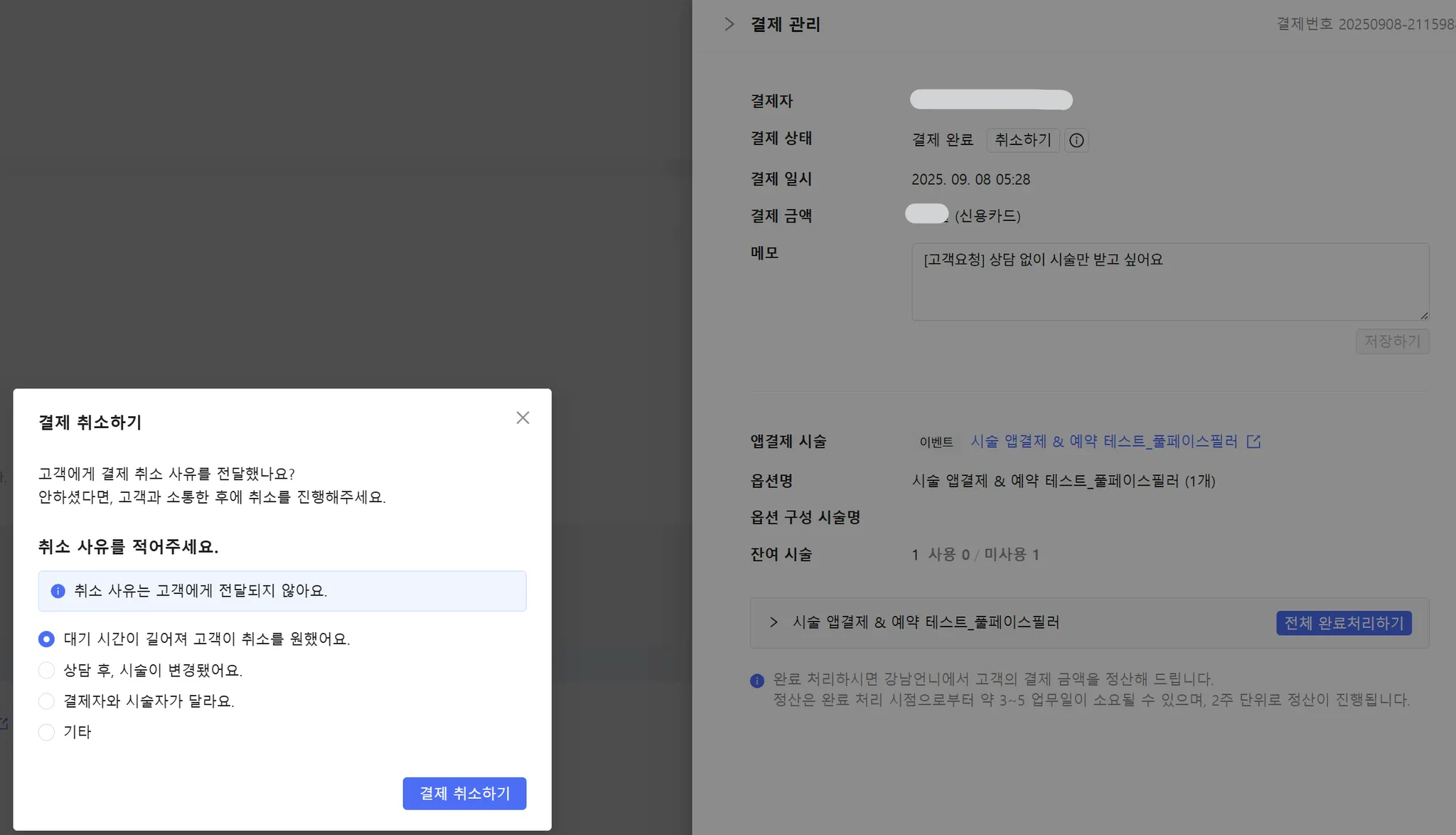This screenshot has height=835, width=1456.
Task: Click the info icon next to 취소하기
Action: pyautogui.click(x=1076, y=140)
